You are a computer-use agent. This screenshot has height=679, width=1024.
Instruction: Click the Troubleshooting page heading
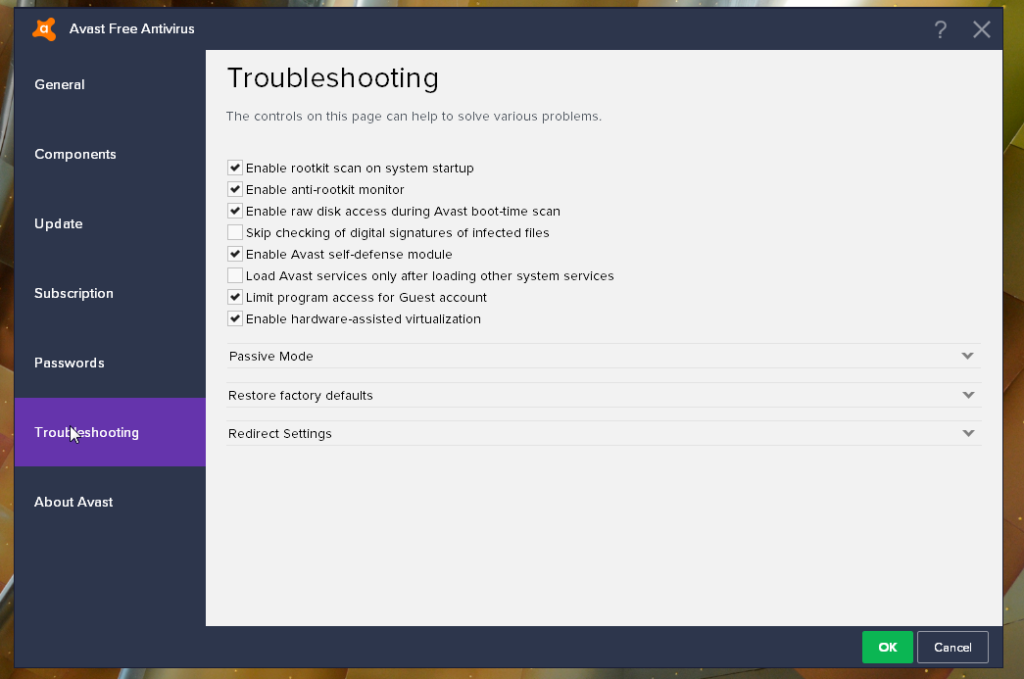[332, 78]
